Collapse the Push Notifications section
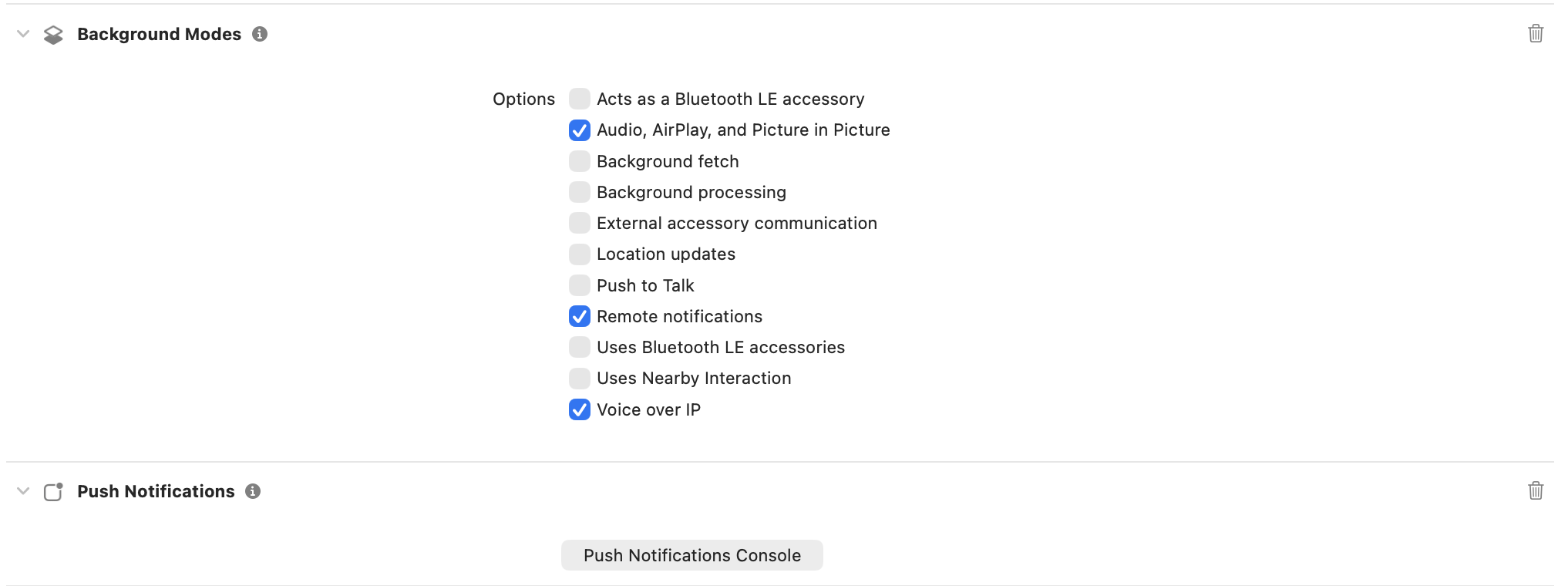 (22, 491)
